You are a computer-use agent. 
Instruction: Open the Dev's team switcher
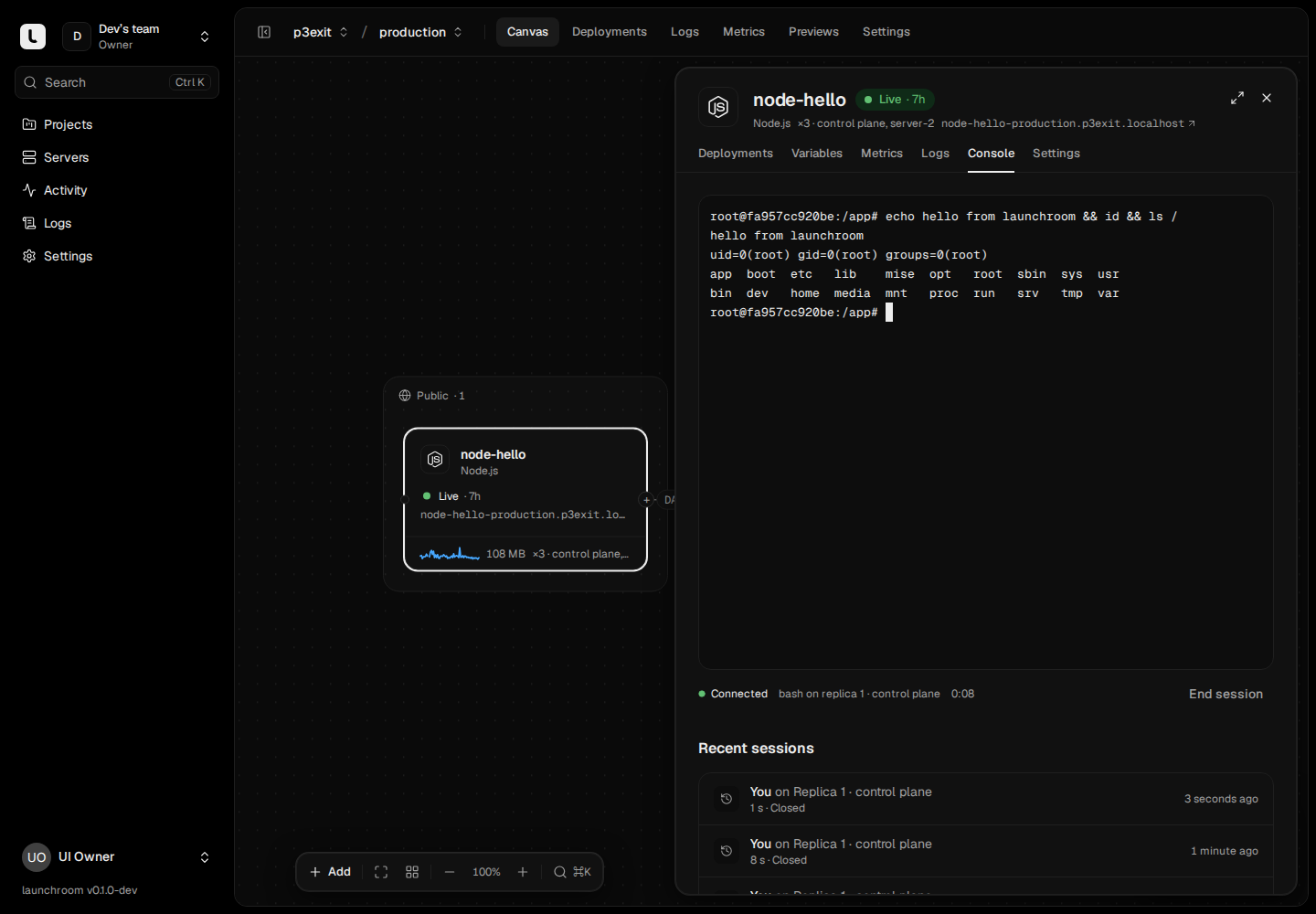(x=137, y=37)
